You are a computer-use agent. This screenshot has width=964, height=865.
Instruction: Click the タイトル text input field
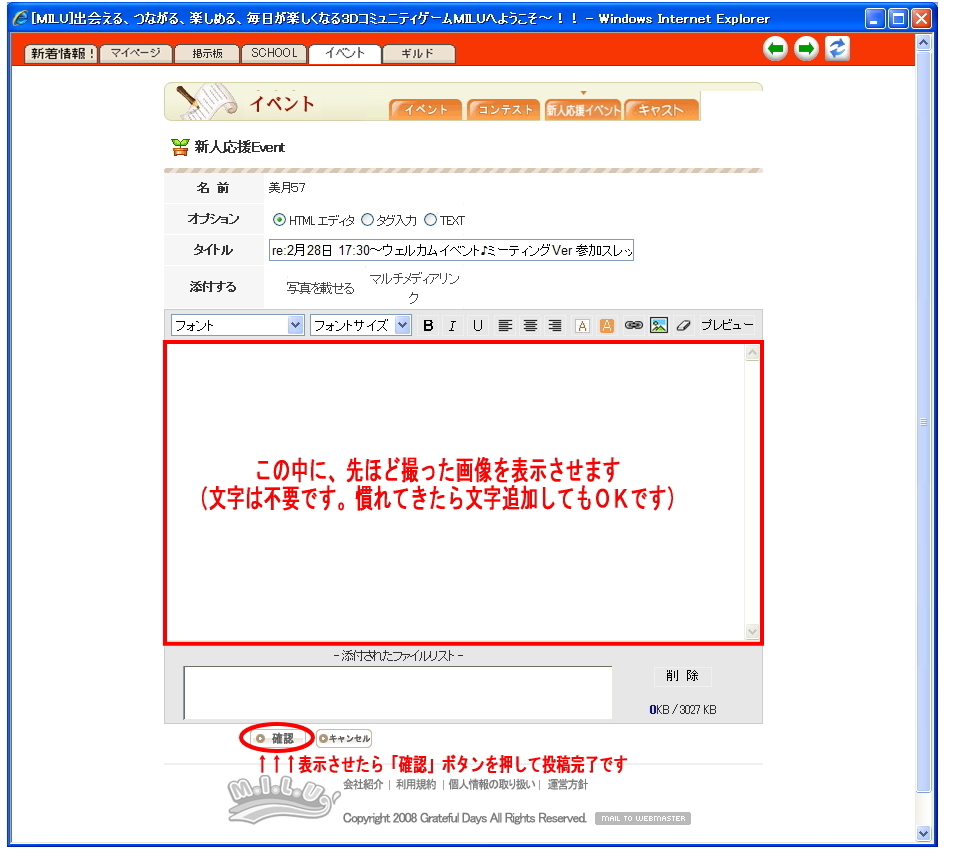[451, 250]
